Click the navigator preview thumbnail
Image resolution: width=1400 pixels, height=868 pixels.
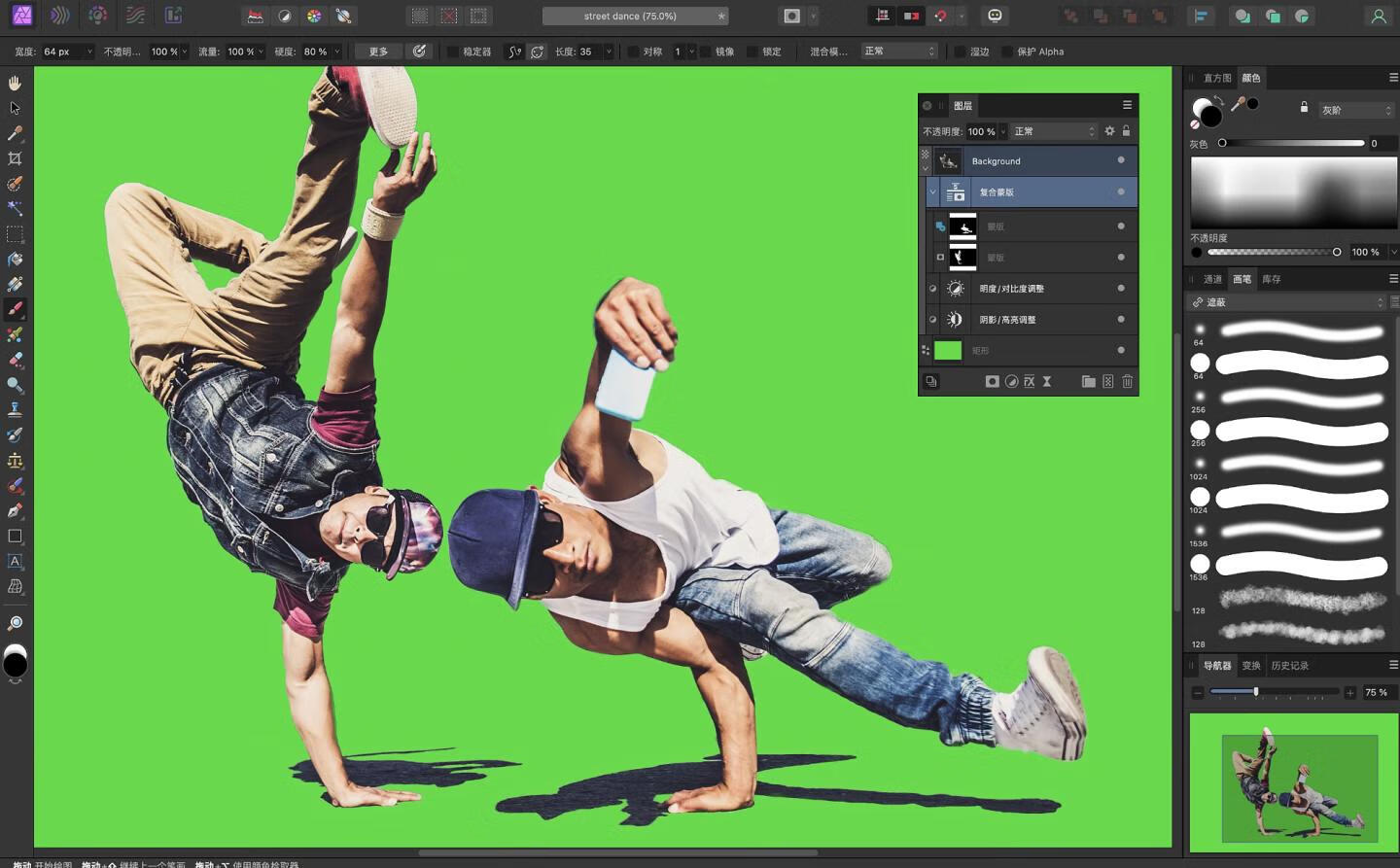(1293, 782)
